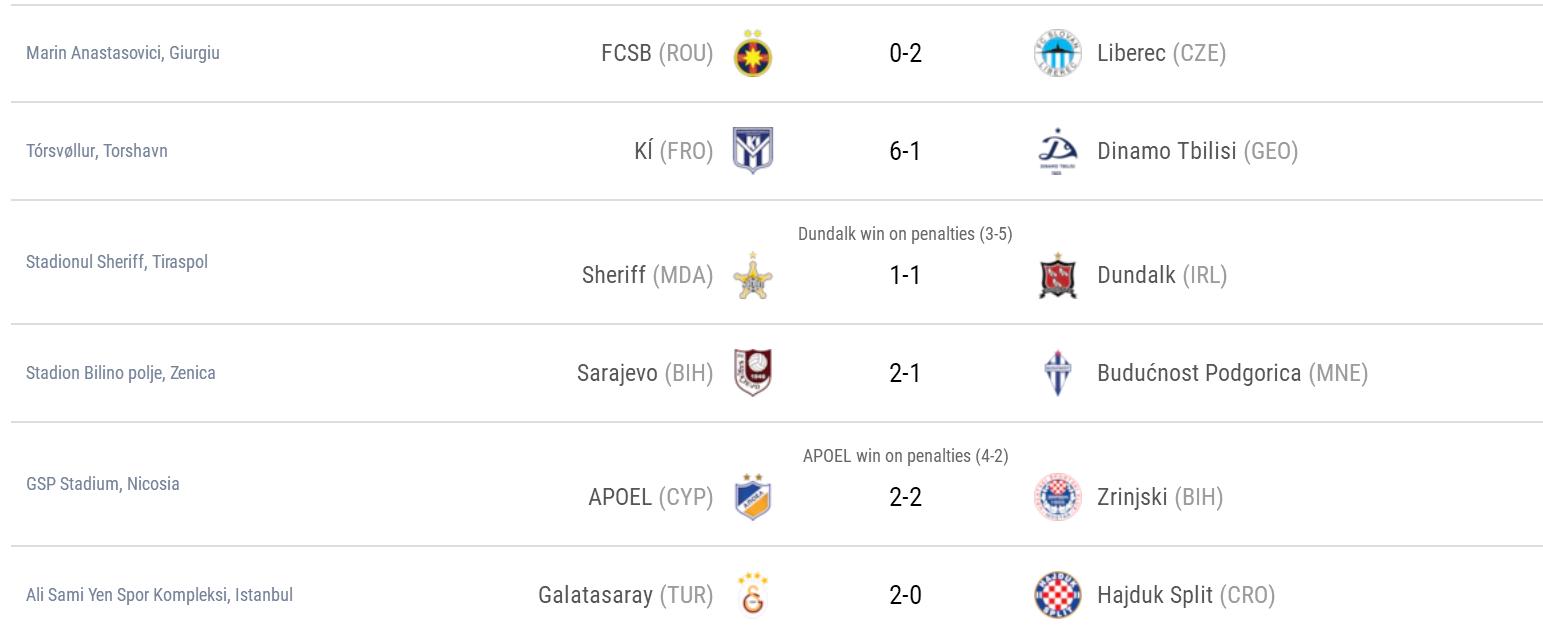Screen dimensions: 1543x640
Task: Select the Dinamo Tbilisi (GEO) team name
Action: click(1197, 151)
